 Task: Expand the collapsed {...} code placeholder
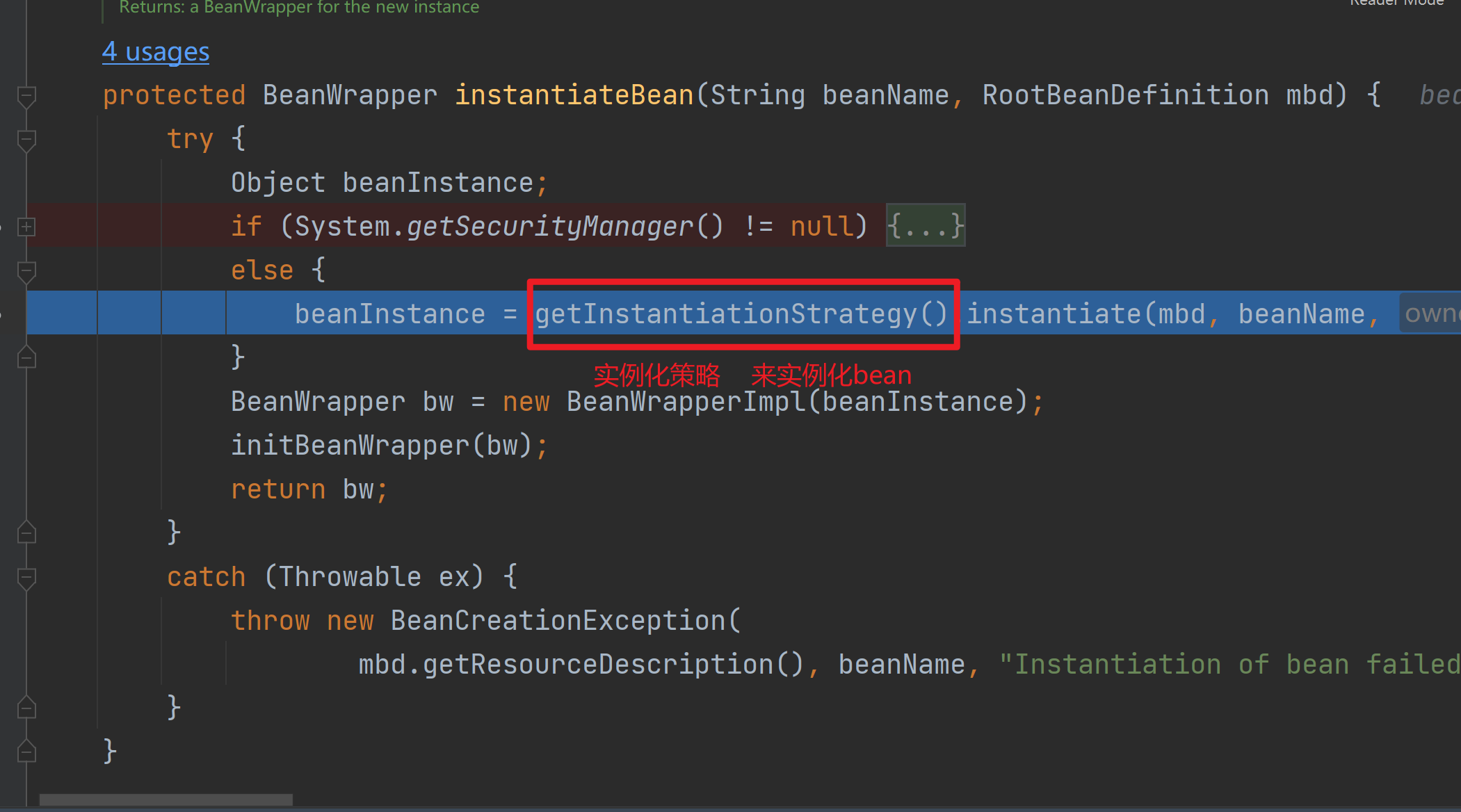(x=926, y=226)
